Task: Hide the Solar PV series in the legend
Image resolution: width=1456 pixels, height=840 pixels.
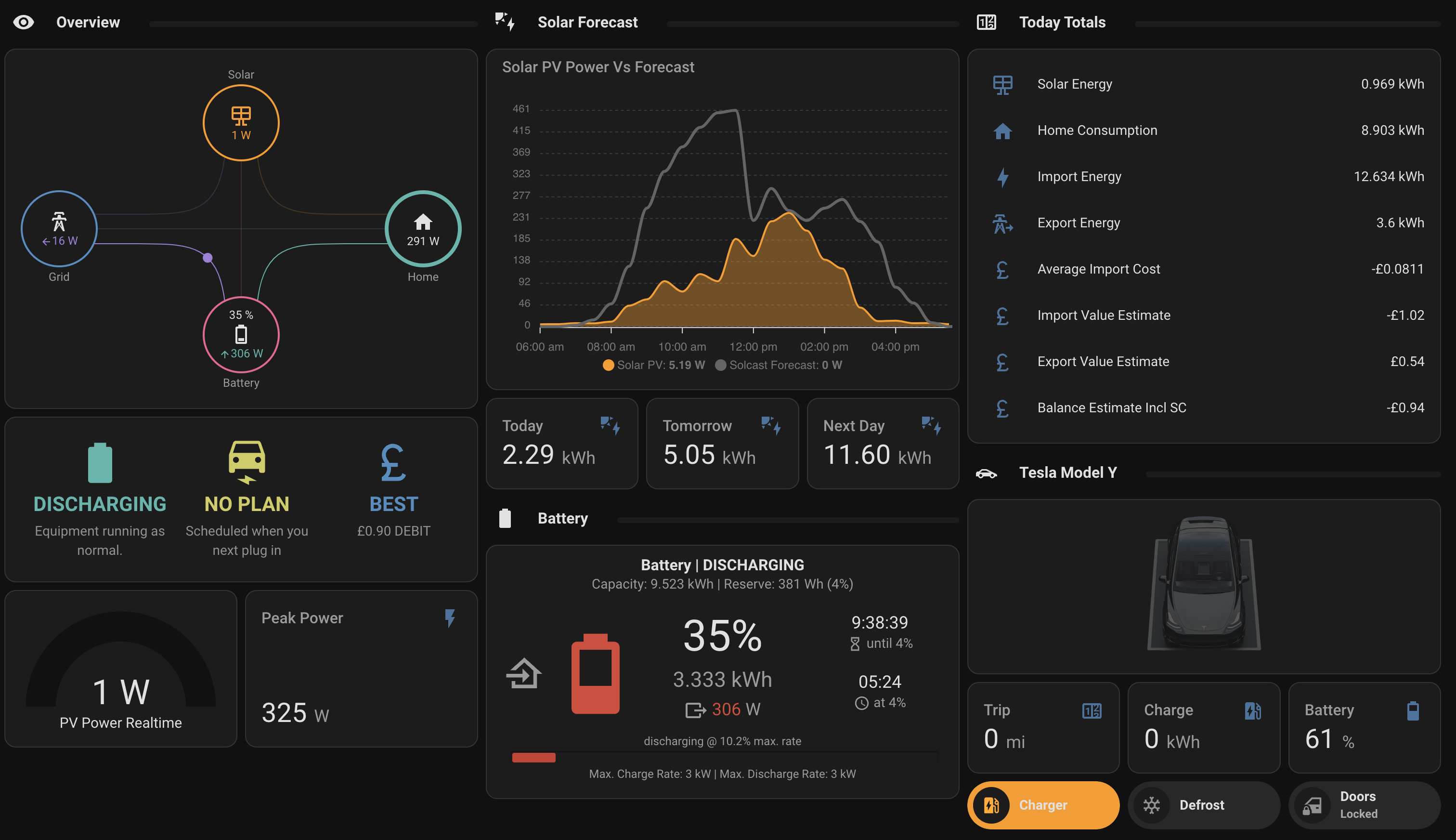Action: 653,365
